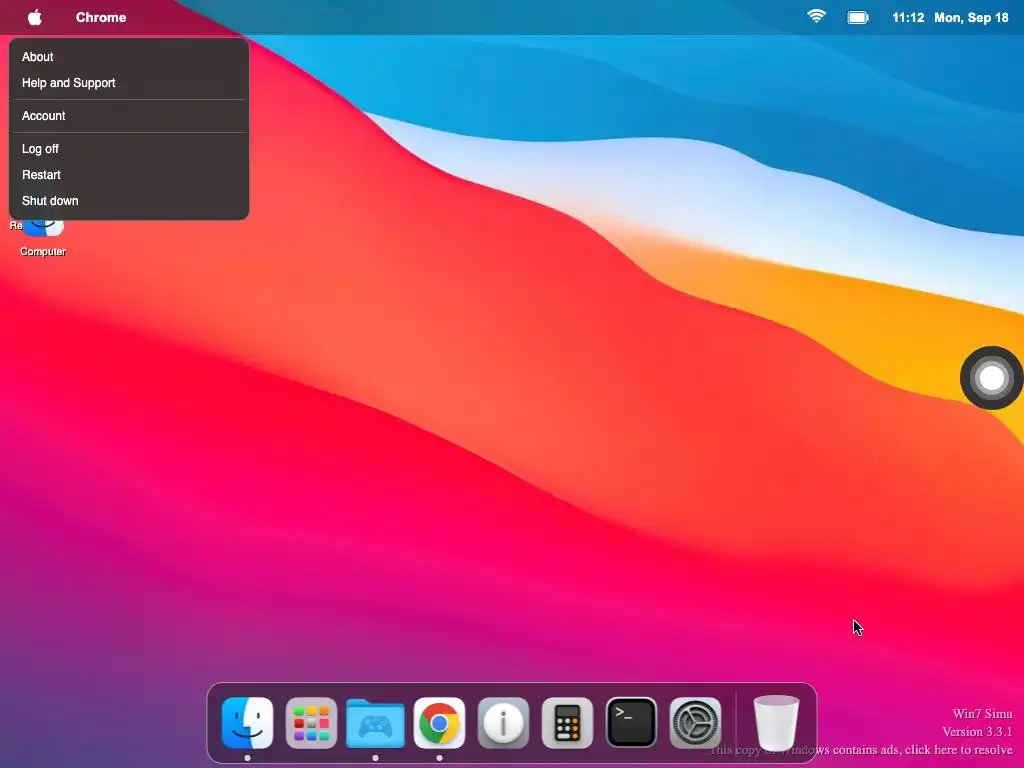The height and width of the screenshot is (768, 1024).
Task: Choose the Account menu entry
Action: pos(129,116)
